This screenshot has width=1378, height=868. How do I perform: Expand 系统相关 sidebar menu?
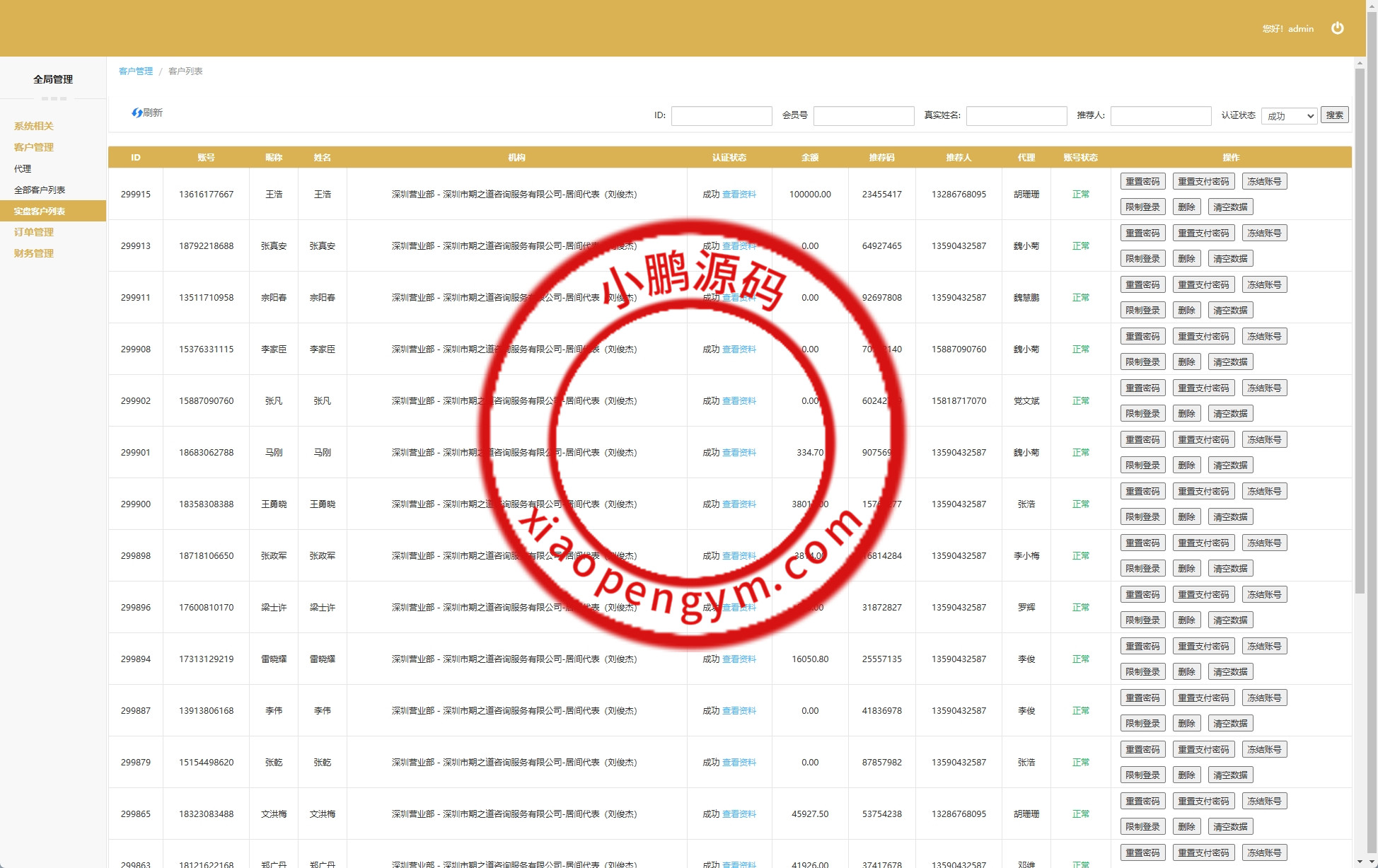click(x=34, y=126)
